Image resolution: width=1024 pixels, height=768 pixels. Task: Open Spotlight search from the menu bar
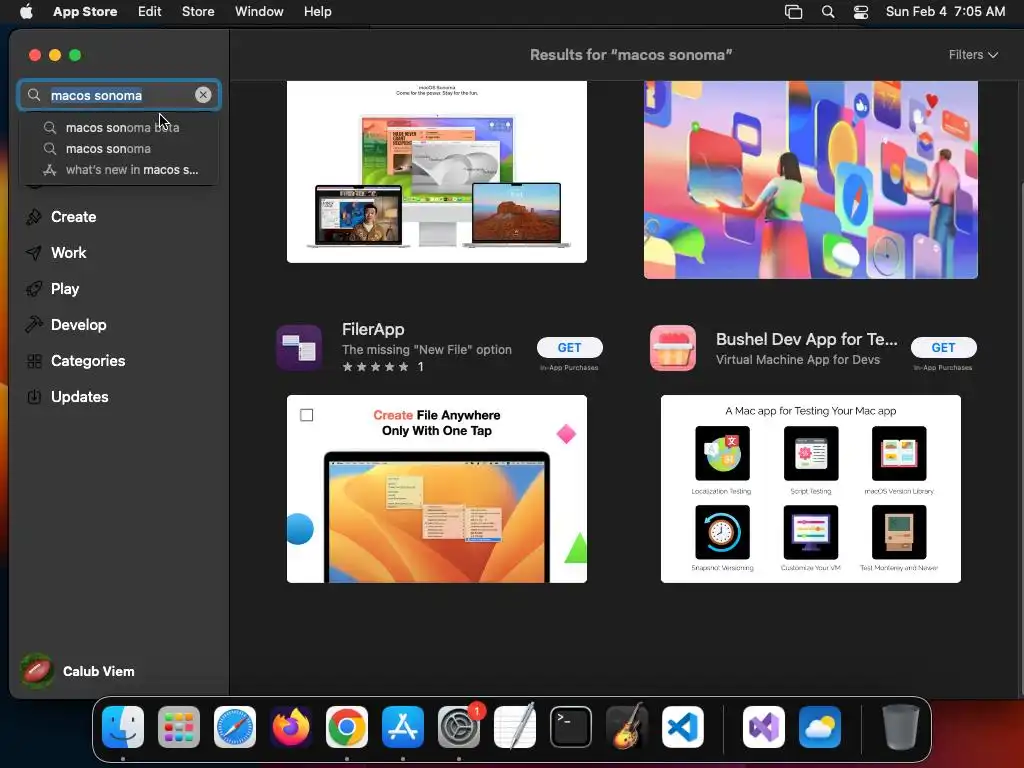point(827,12)
